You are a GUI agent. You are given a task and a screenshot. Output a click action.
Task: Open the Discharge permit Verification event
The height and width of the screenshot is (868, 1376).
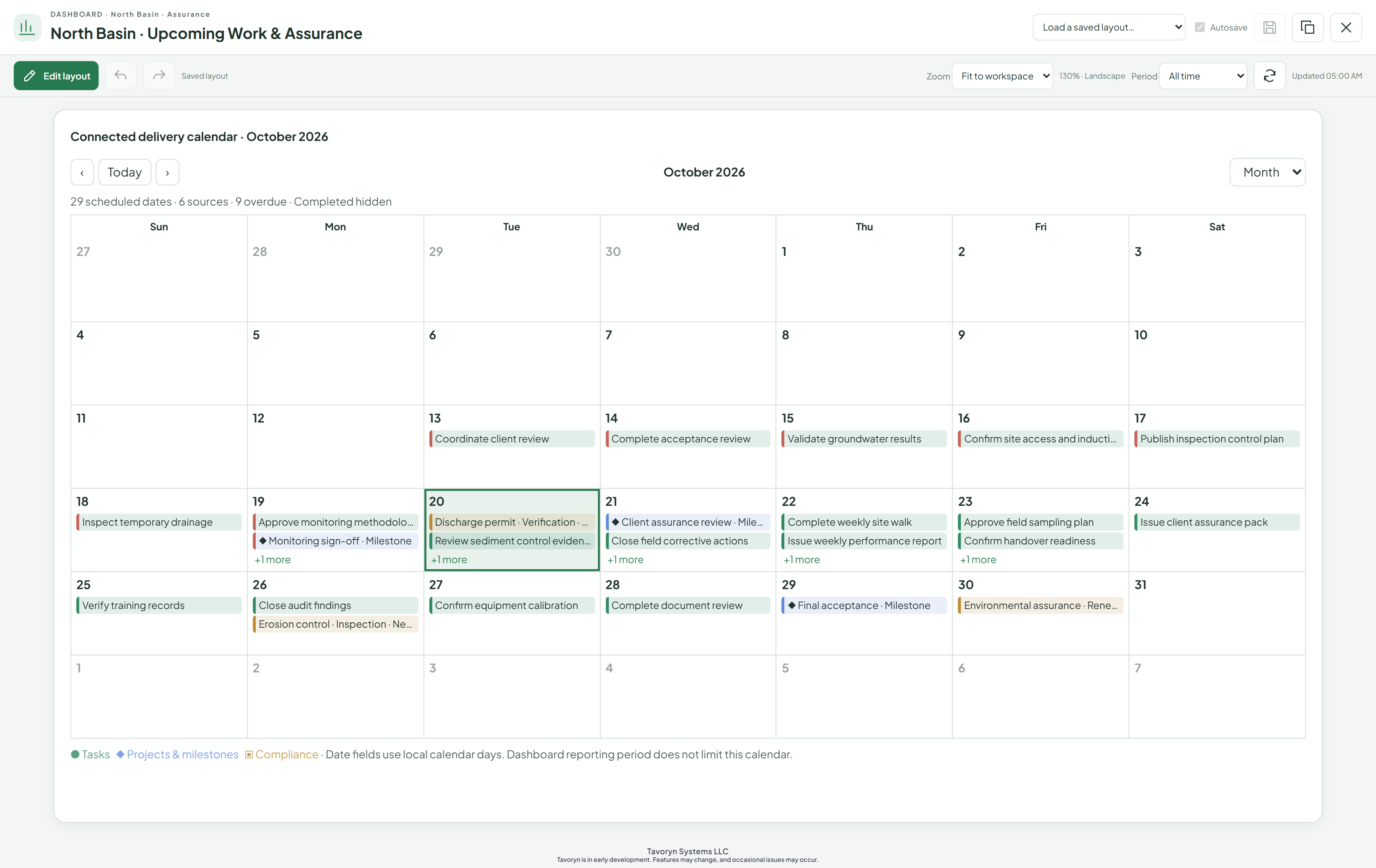tap(511, 522)
